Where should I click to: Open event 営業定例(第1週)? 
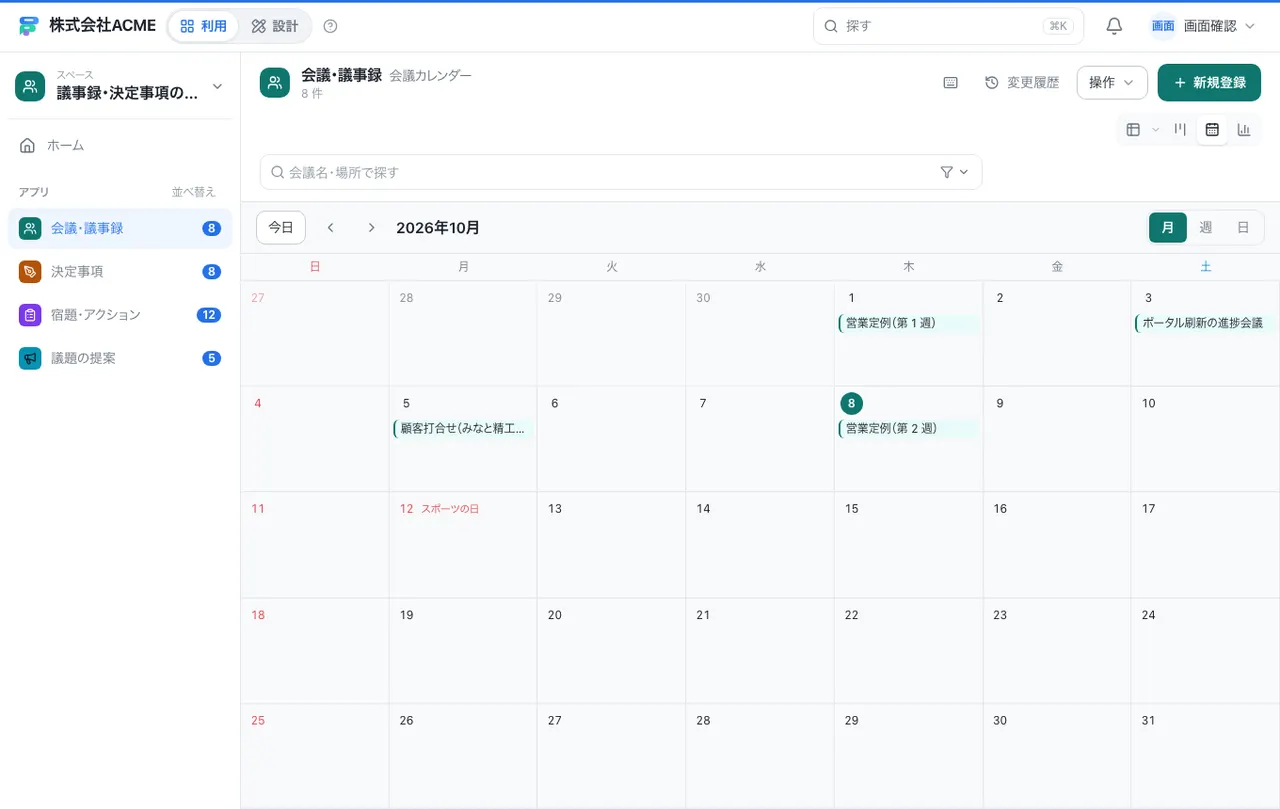[x=908, y=323]
